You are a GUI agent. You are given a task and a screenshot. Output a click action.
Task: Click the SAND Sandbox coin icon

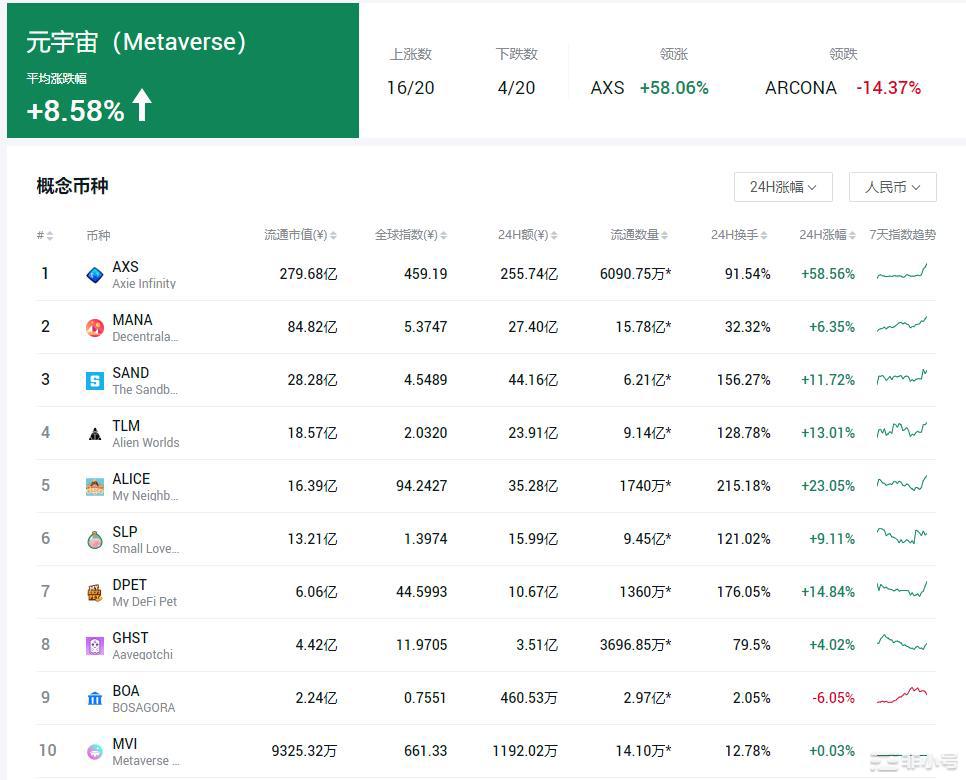click(95, 381)
